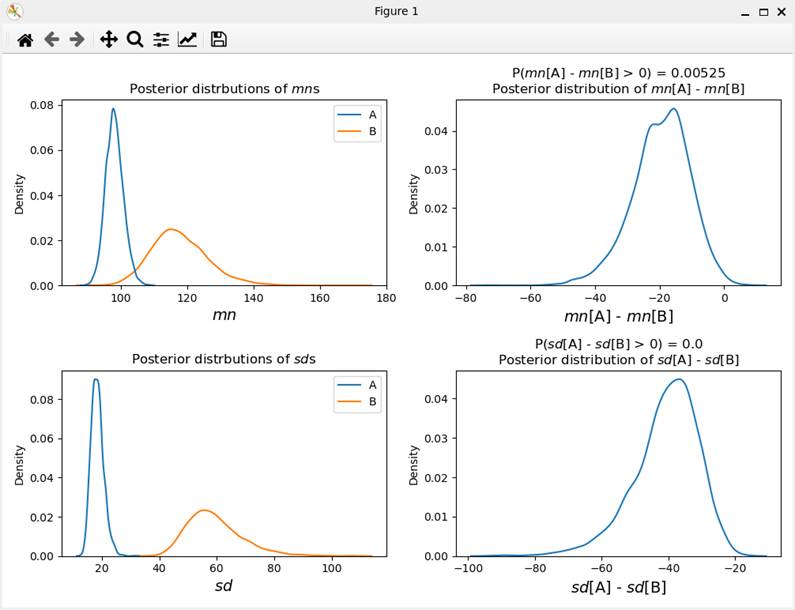The image size is (795, 610).
Task: Reset the plot to original view (Home)
Action: point(25,40)
